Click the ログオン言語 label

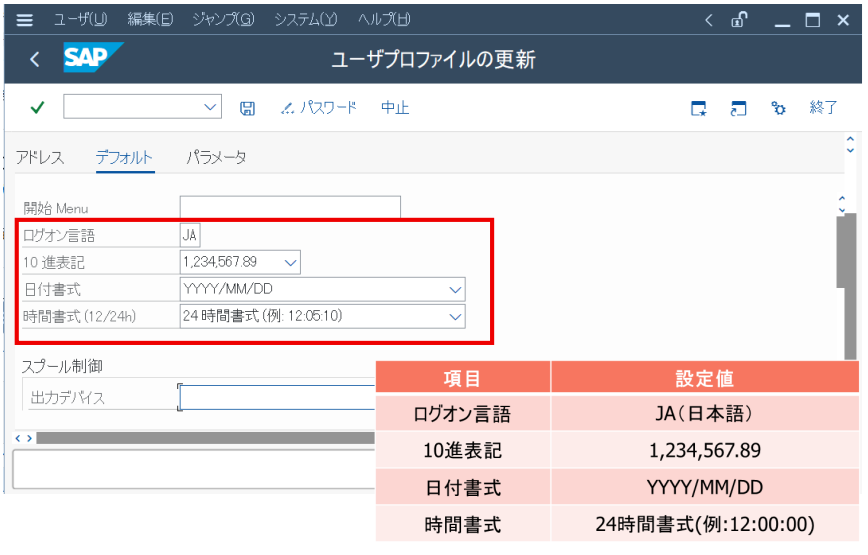coord(59,236)
